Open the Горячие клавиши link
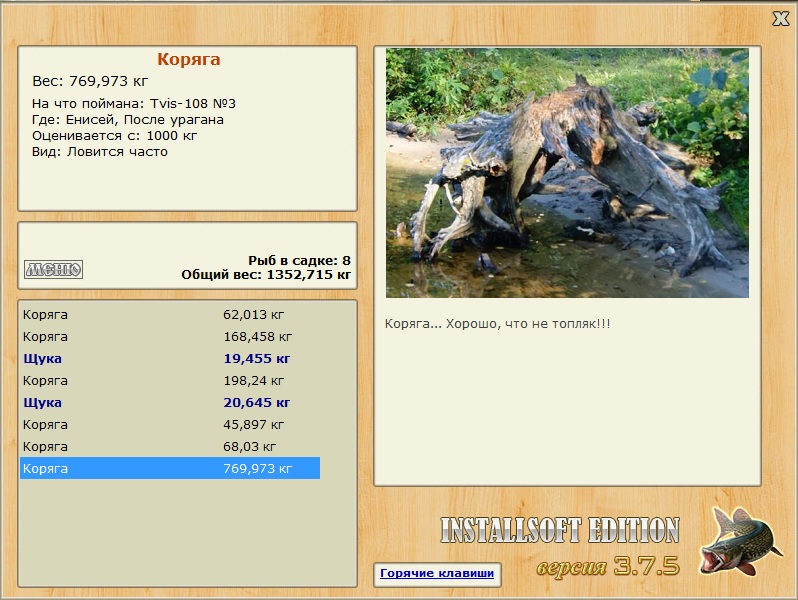 (x=437, y=574)
